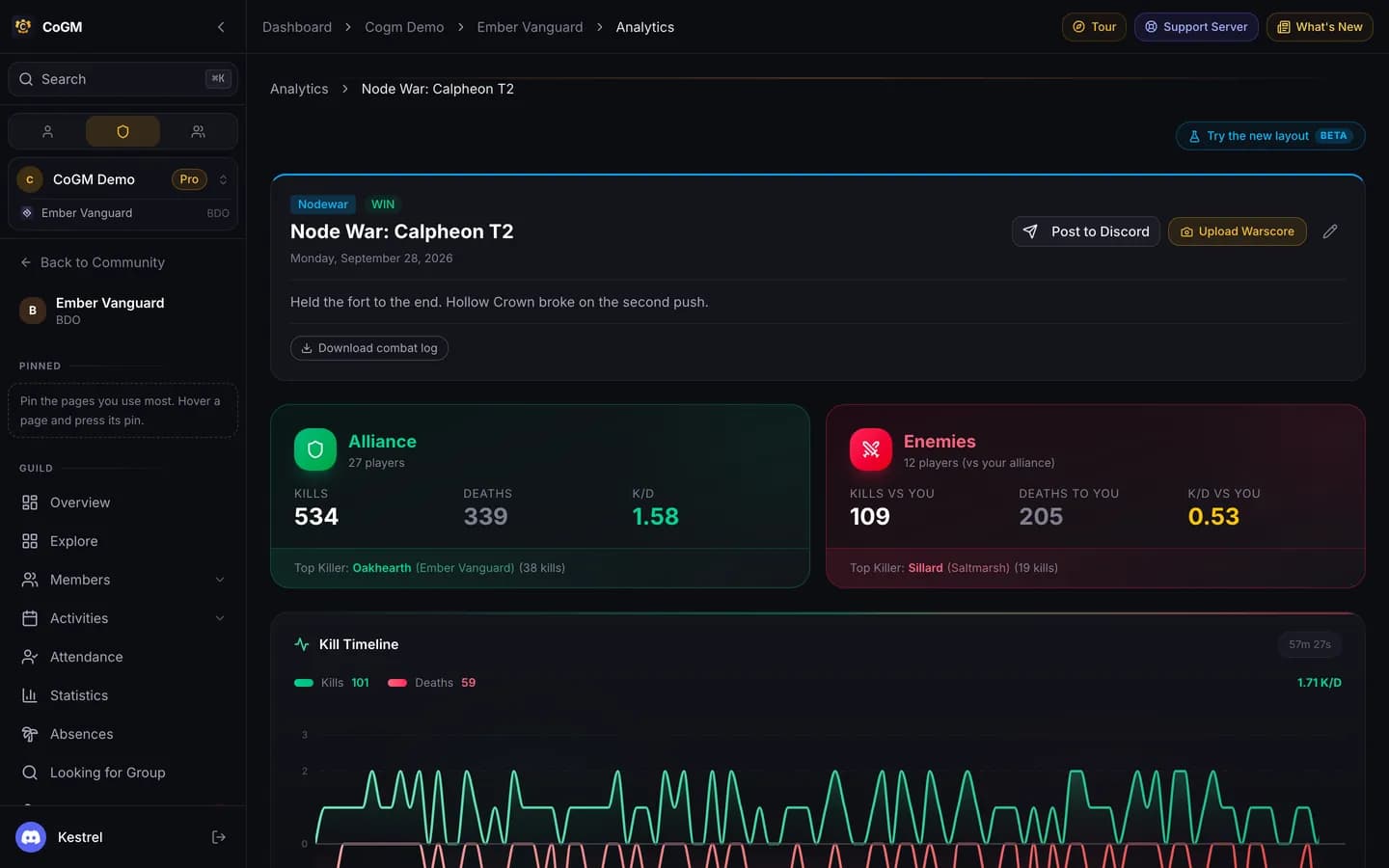Click the Analytics link above the war title

pos(299,89)
